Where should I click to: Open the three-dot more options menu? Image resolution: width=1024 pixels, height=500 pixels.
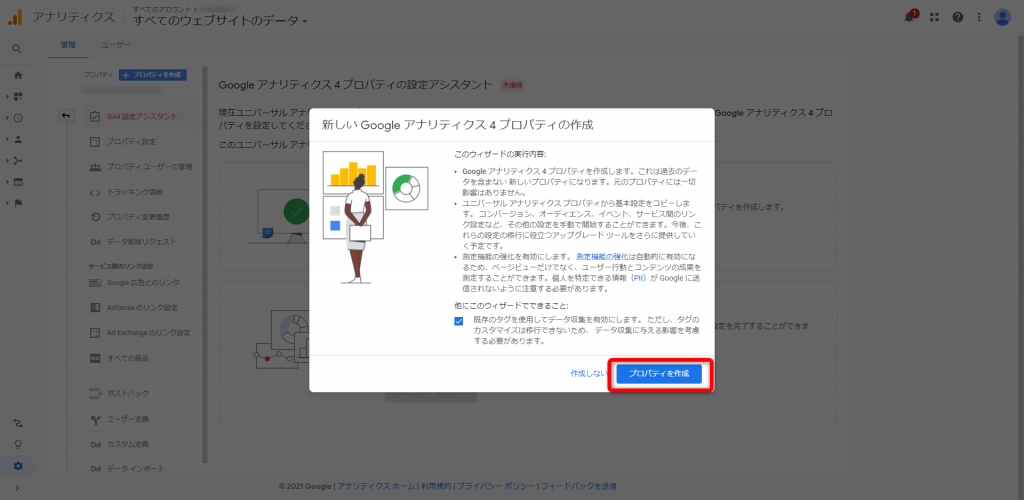point(978,18)
